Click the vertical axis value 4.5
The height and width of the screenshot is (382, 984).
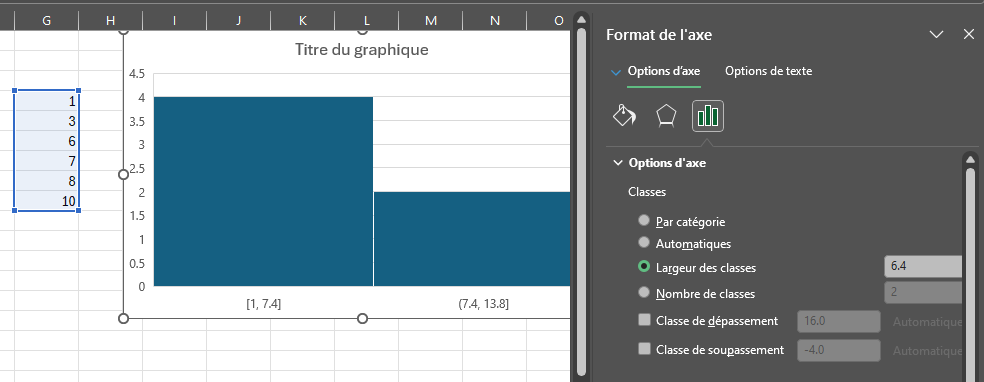coord(137,74)
